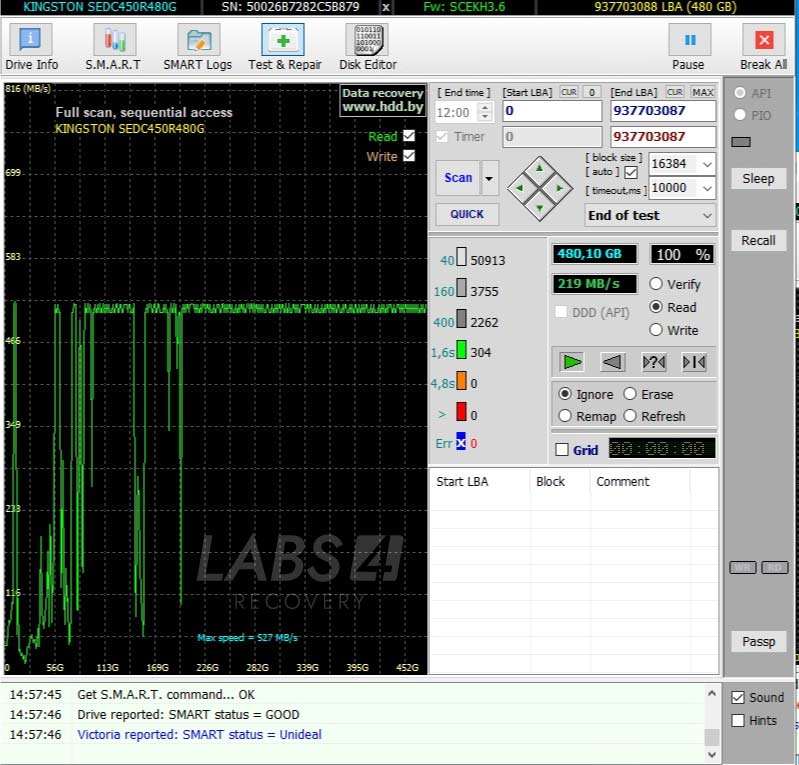The height and width of the screenshot is (765, 799).
Task: Click the Scan button
Action: [x=458, y=178]
